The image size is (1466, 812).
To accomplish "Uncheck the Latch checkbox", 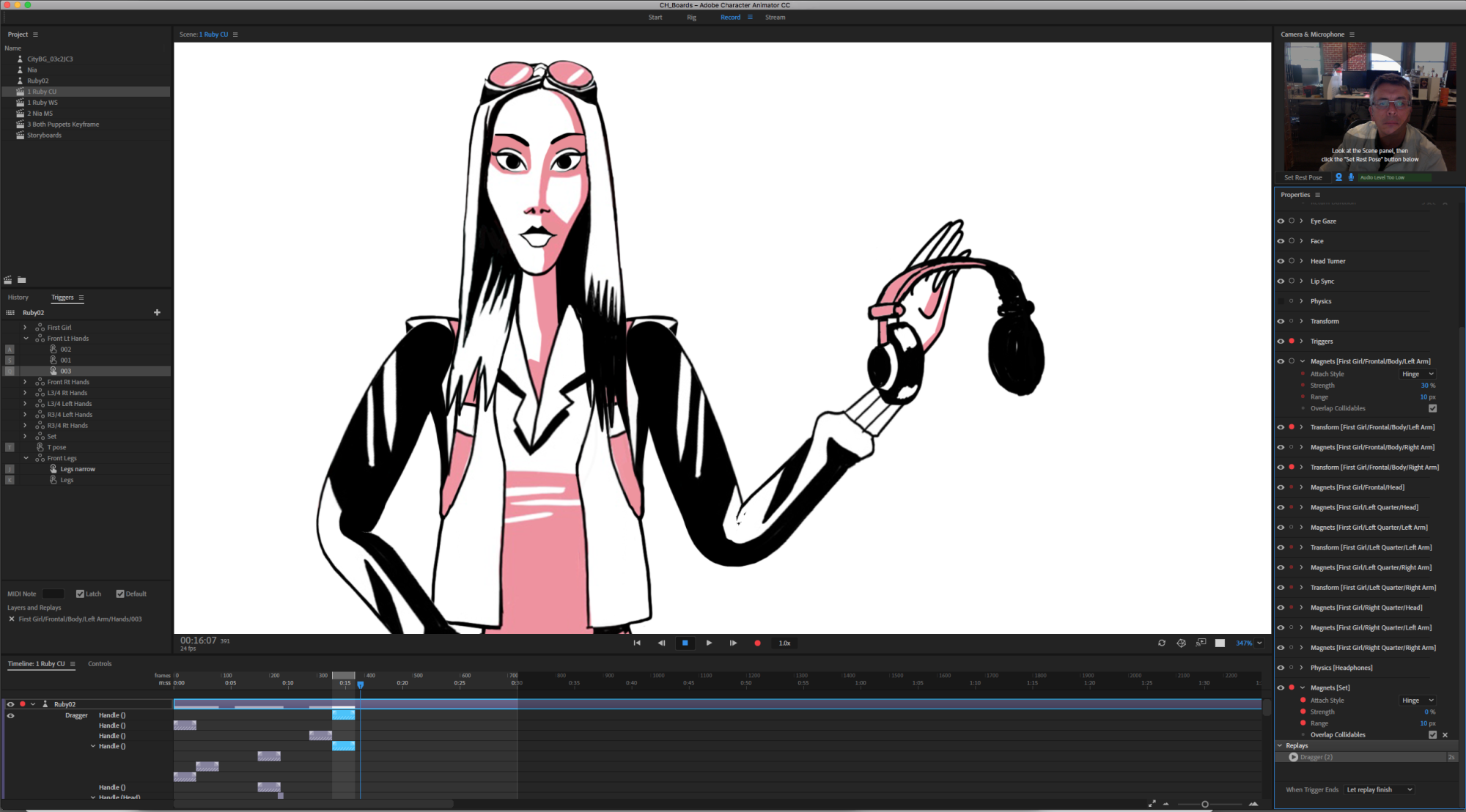I will [x=81, y=594].
